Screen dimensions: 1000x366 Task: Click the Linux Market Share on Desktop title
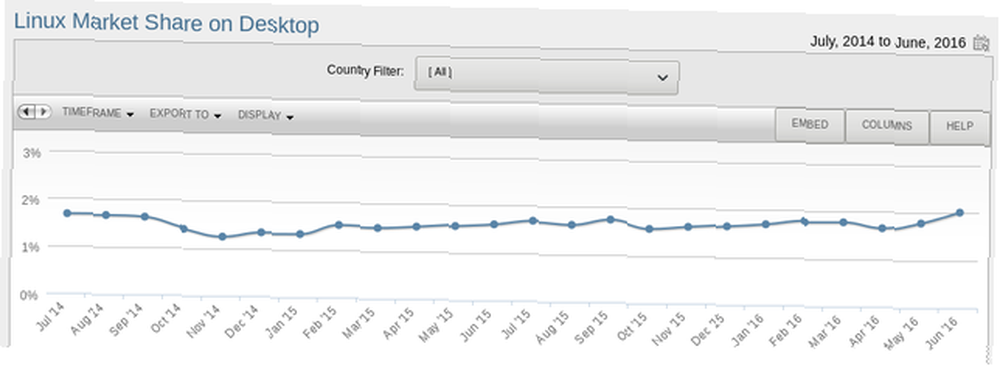(166, 24)
